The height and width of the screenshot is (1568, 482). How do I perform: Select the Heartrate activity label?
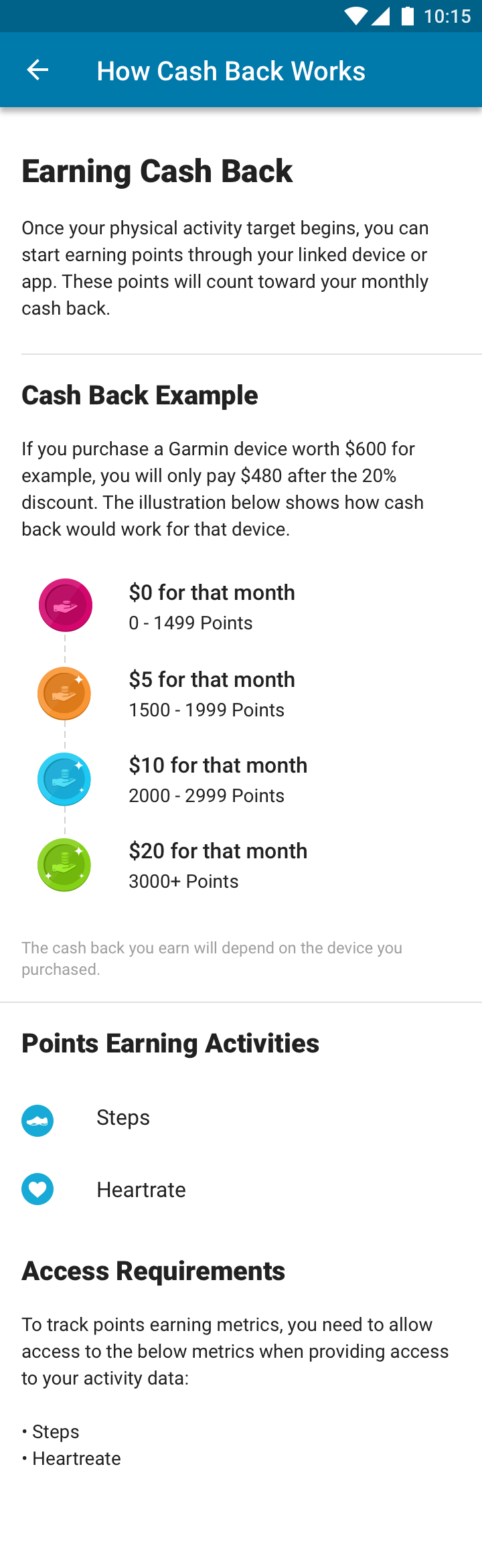coord(141,1190)
